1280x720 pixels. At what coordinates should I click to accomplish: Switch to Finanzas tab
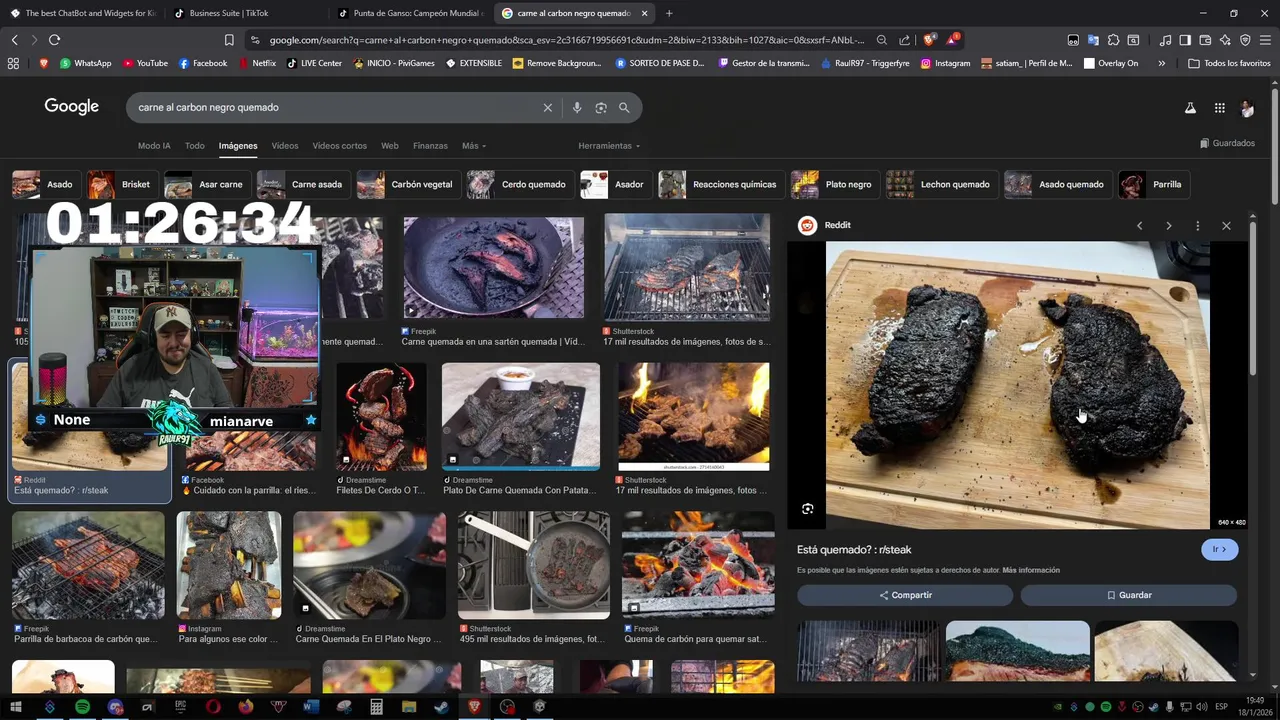tap(430, 146)
